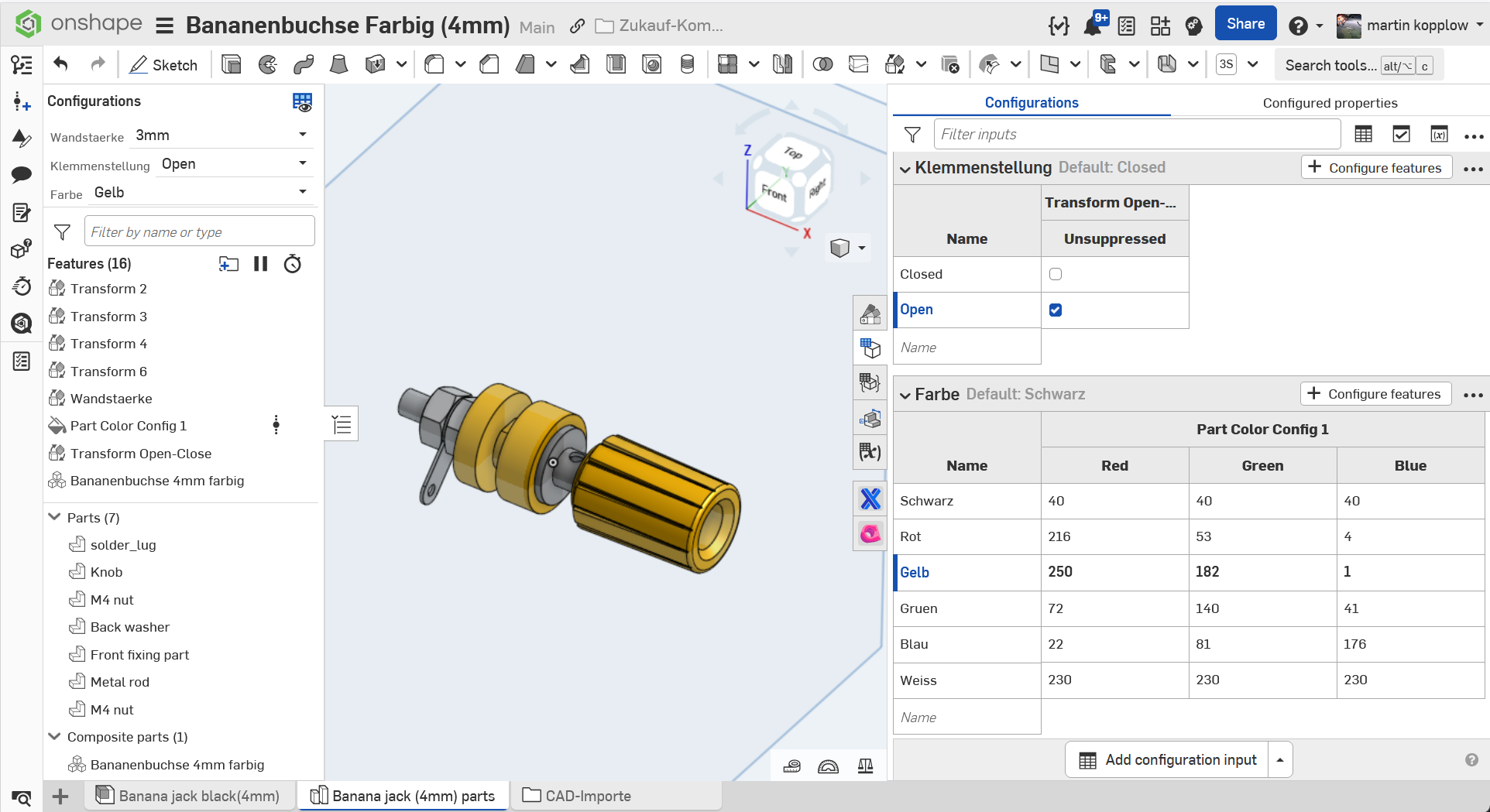The image size is (1490, 812).
Task: Collapse the Parts (7) list
Action: 55,517
